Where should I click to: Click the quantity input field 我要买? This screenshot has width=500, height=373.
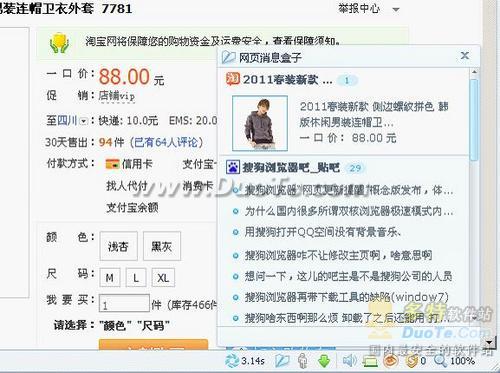pos(124,303)
